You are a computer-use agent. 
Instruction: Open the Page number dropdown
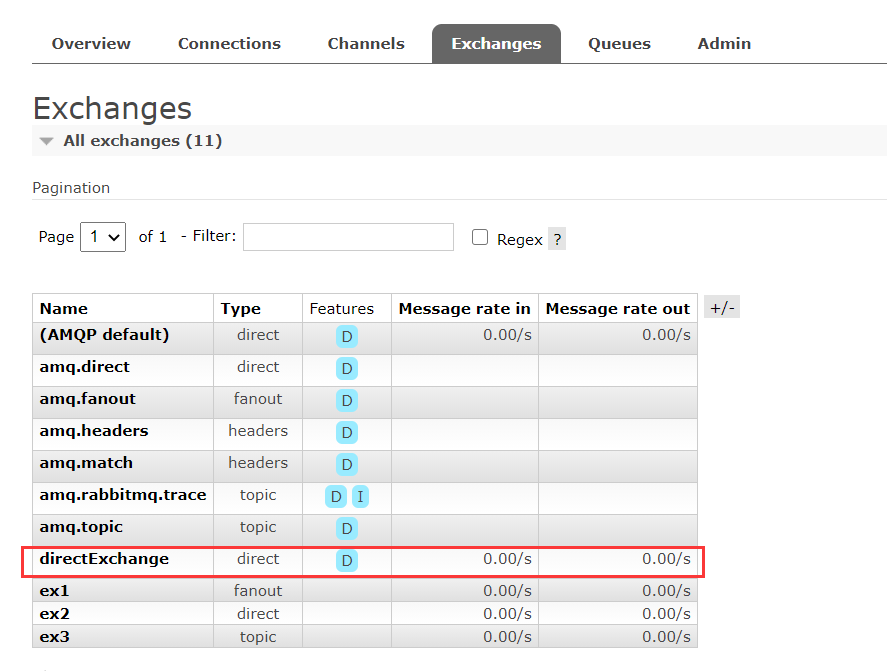click(x=103, y=237)
